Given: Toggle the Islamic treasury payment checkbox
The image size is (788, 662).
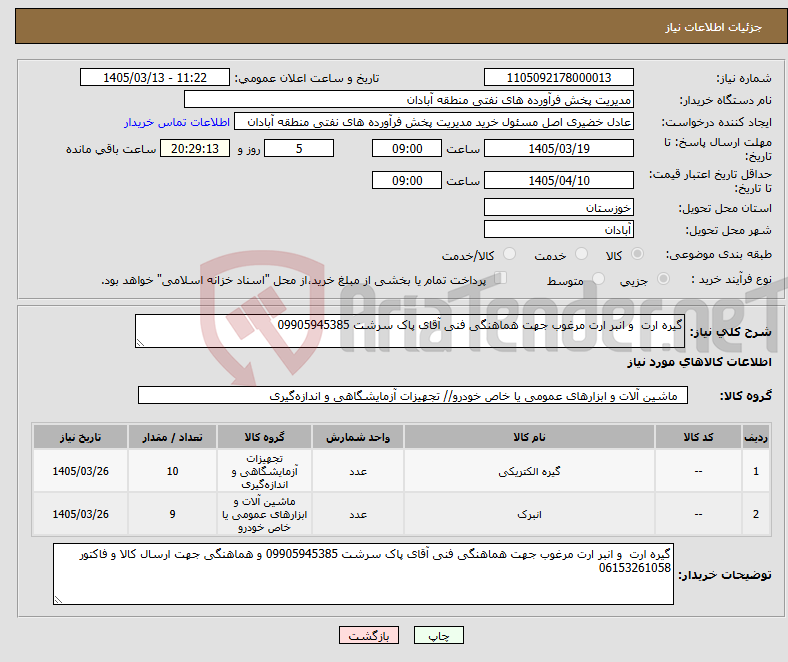Looking at the screenshot, I should pyautogui.click(x=501, y=277).
